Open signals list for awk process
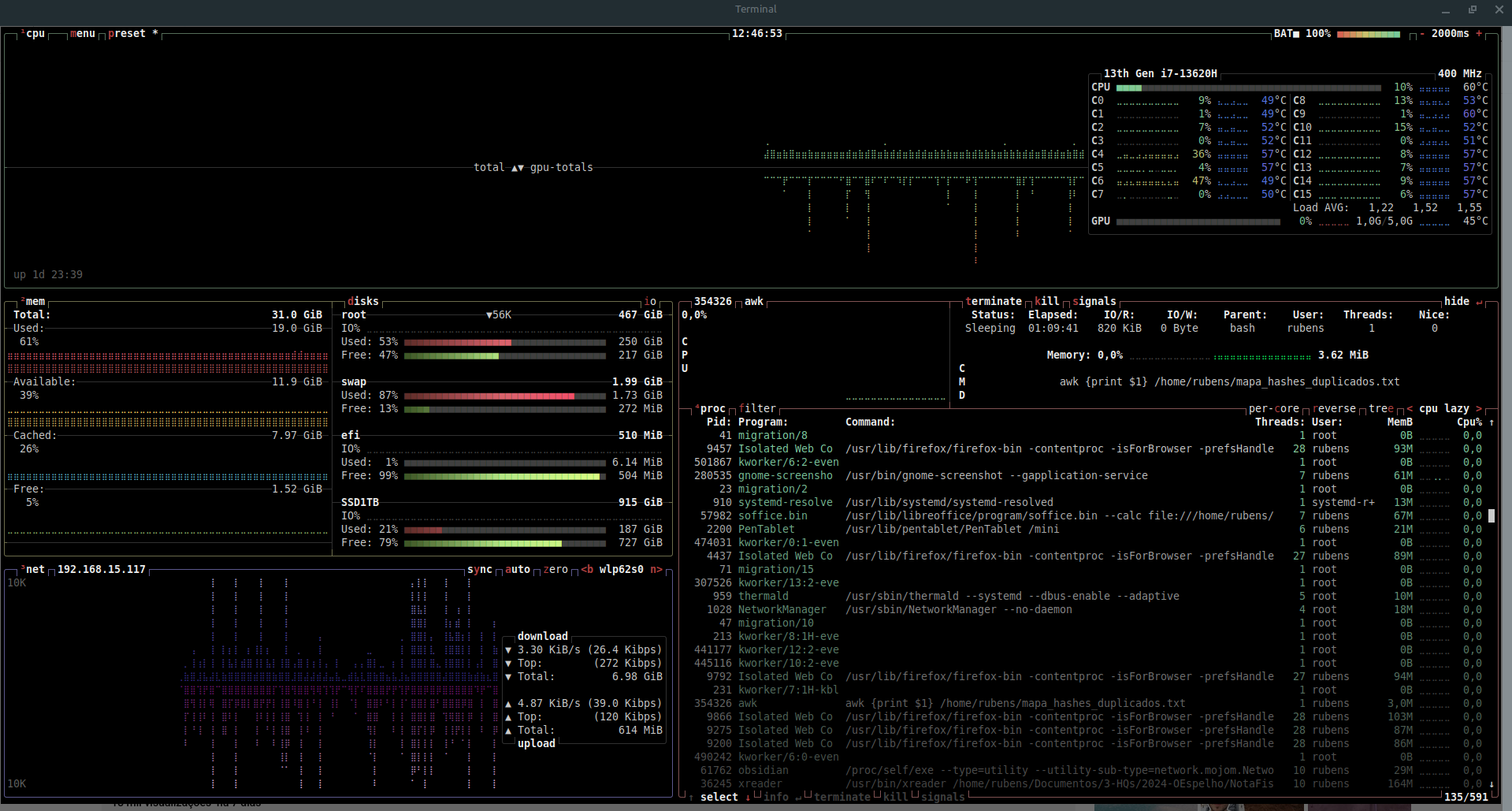 pyautogui.click(x=1094, y=301)
